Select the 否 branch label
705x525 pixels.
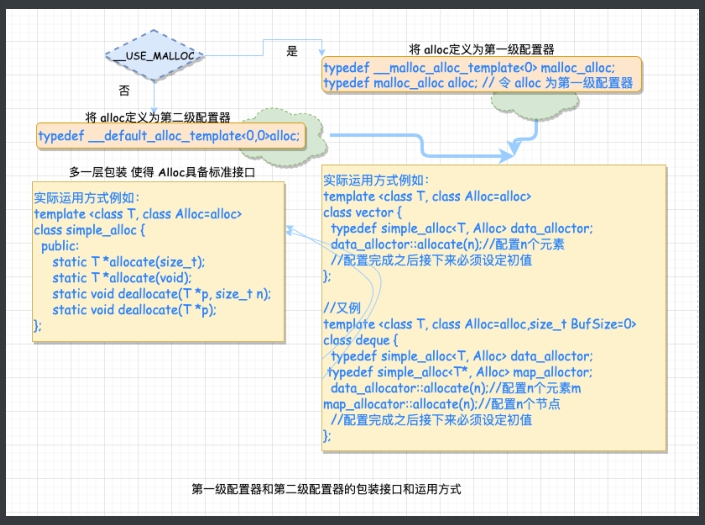124,90
